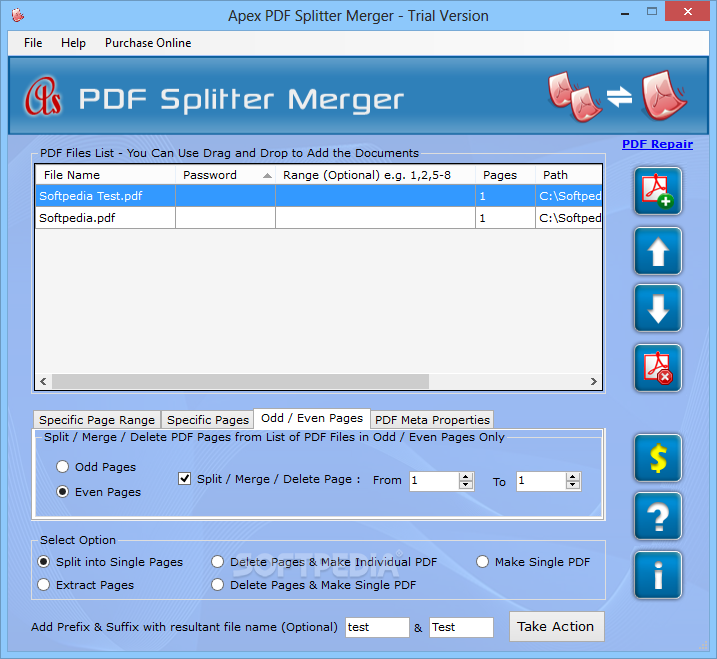Image resolution: width=717 pixels, height=659 pixels.
Task: Click the suffix field containing 'Test'
Action: (461, 627)
